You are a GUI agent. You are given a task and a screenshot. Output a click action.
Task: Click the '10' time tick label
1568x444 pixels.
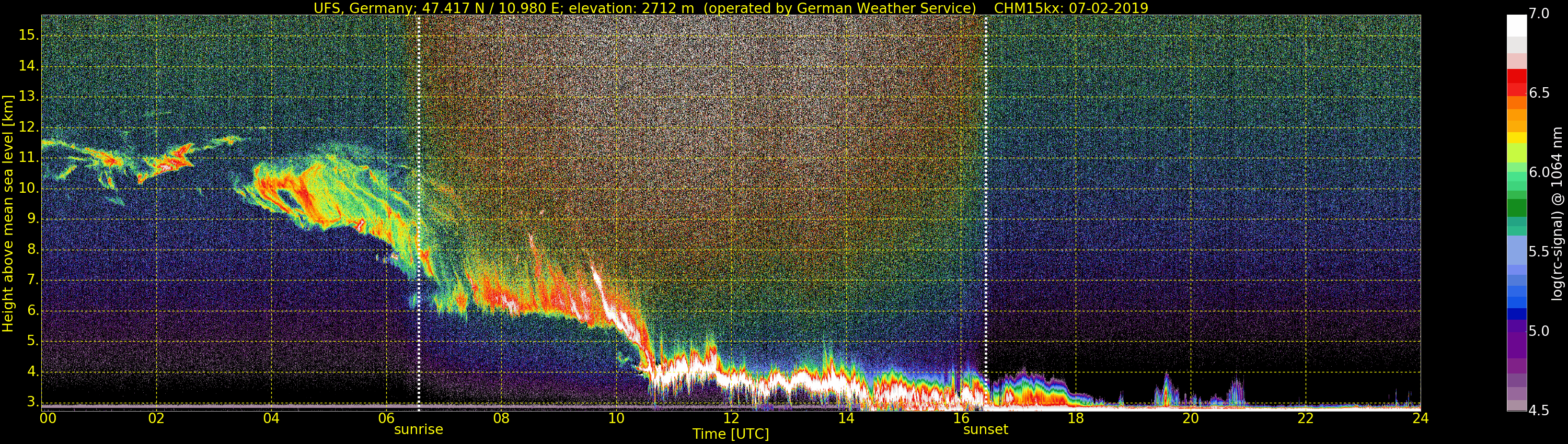(616, 418)
